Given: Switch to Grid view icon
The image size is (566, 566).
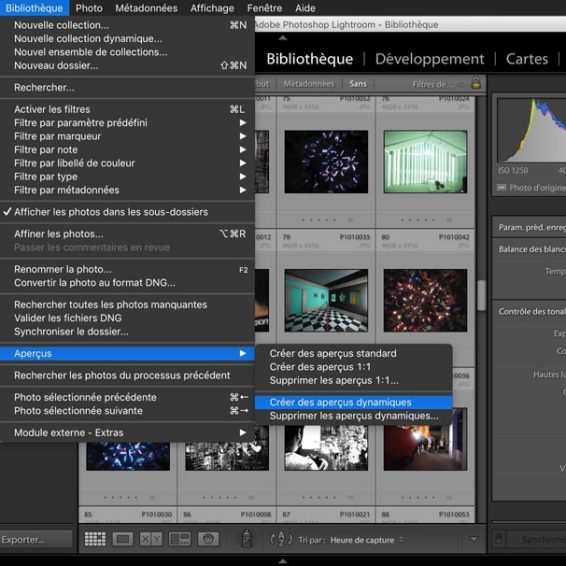Looking at the screenshot, I should click(95, 539).
